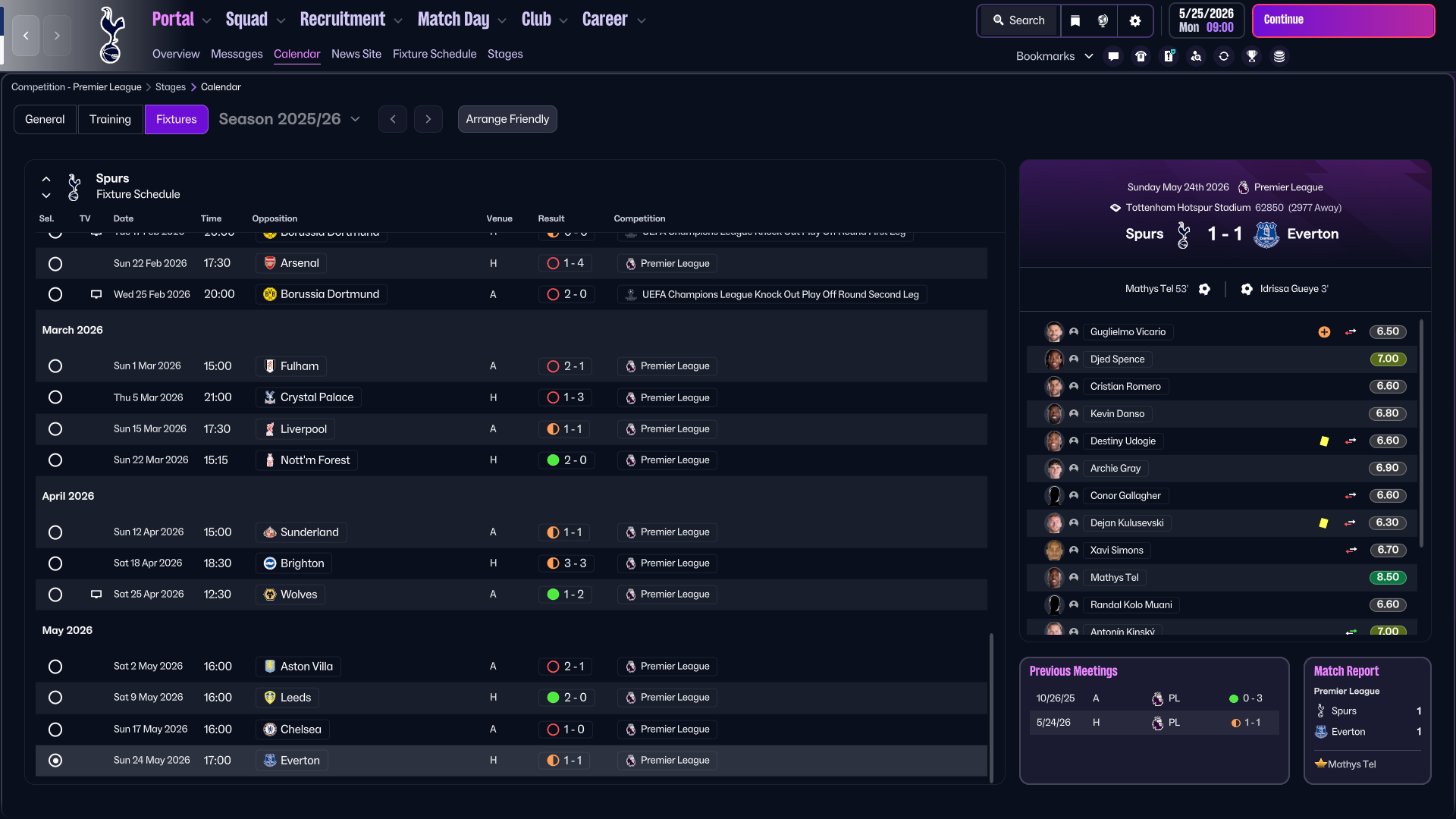Open the shirt squad bookmark icon
The height and width of the screenshot is (819, 1456).
point(1141,56)
